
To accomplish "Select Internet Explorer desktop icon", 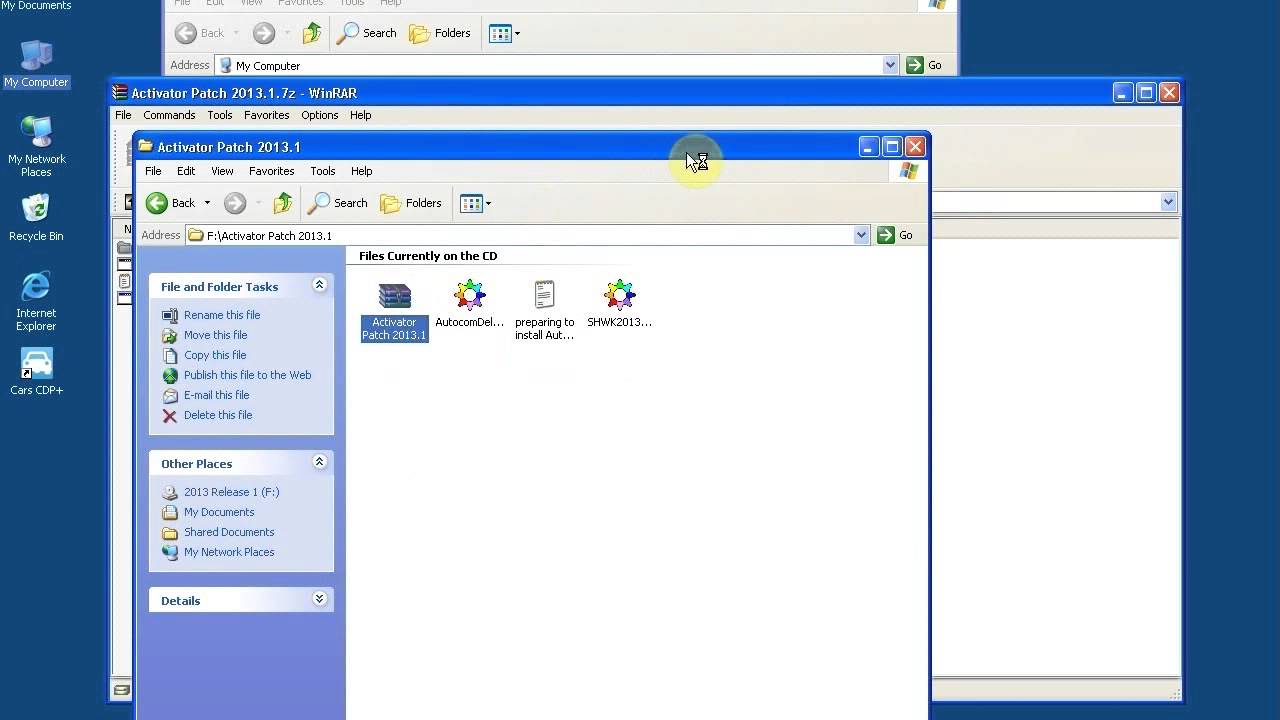I will 36,301.
